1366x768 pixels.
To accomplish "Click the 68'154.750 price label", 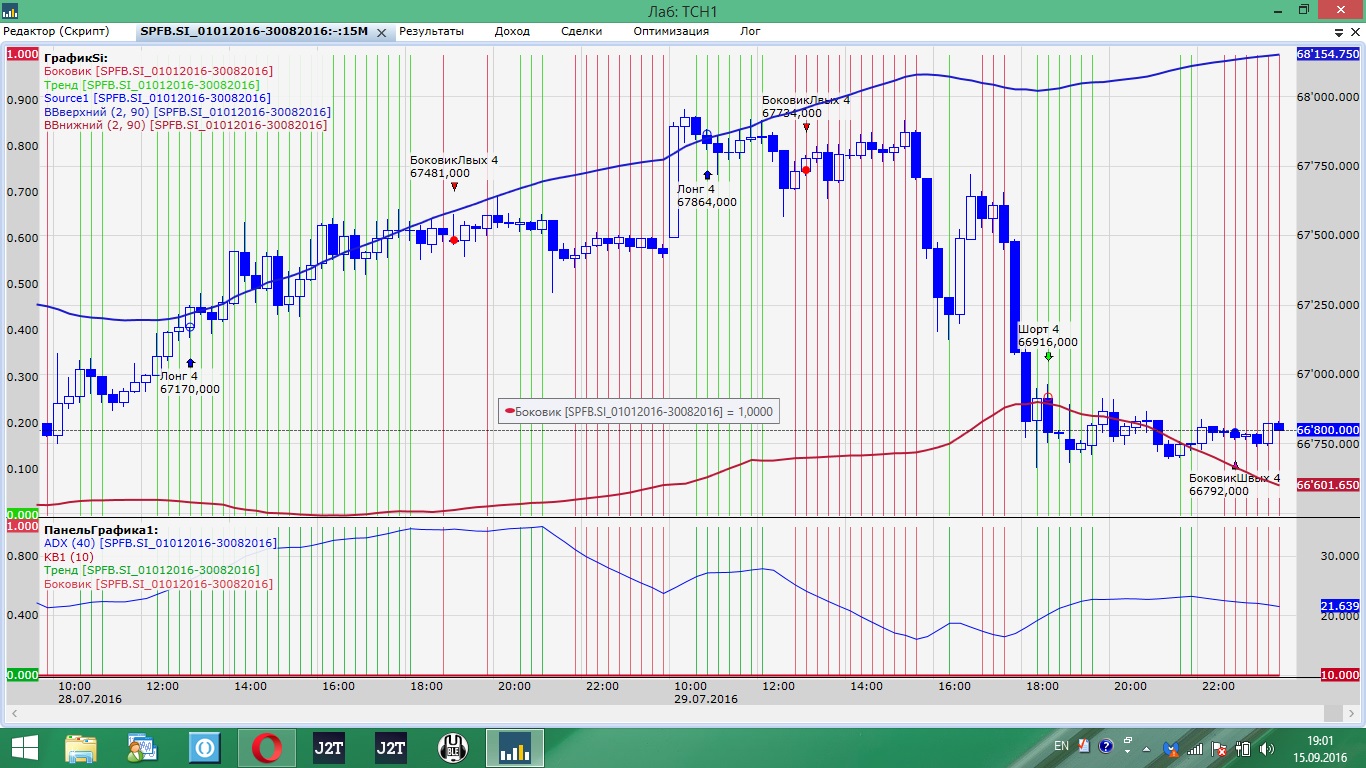I will (1328, 54).
